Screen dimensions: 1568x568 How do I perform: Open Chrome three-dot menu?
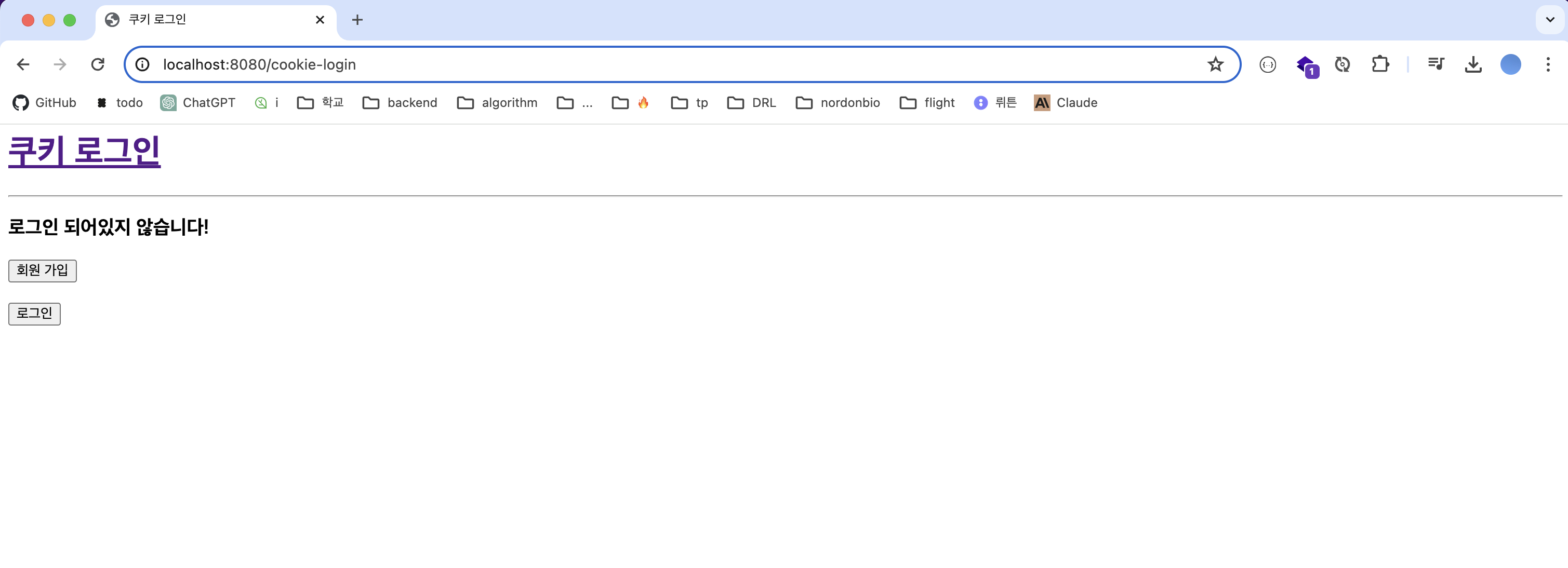[x=1548, y=64]
